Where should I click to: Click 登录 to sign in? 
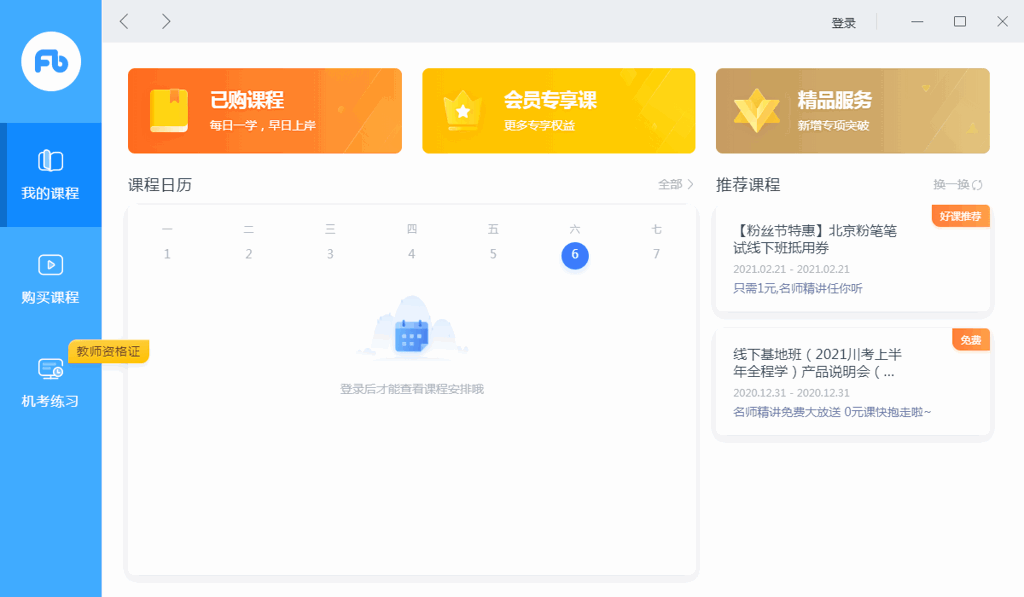[843, 23]
